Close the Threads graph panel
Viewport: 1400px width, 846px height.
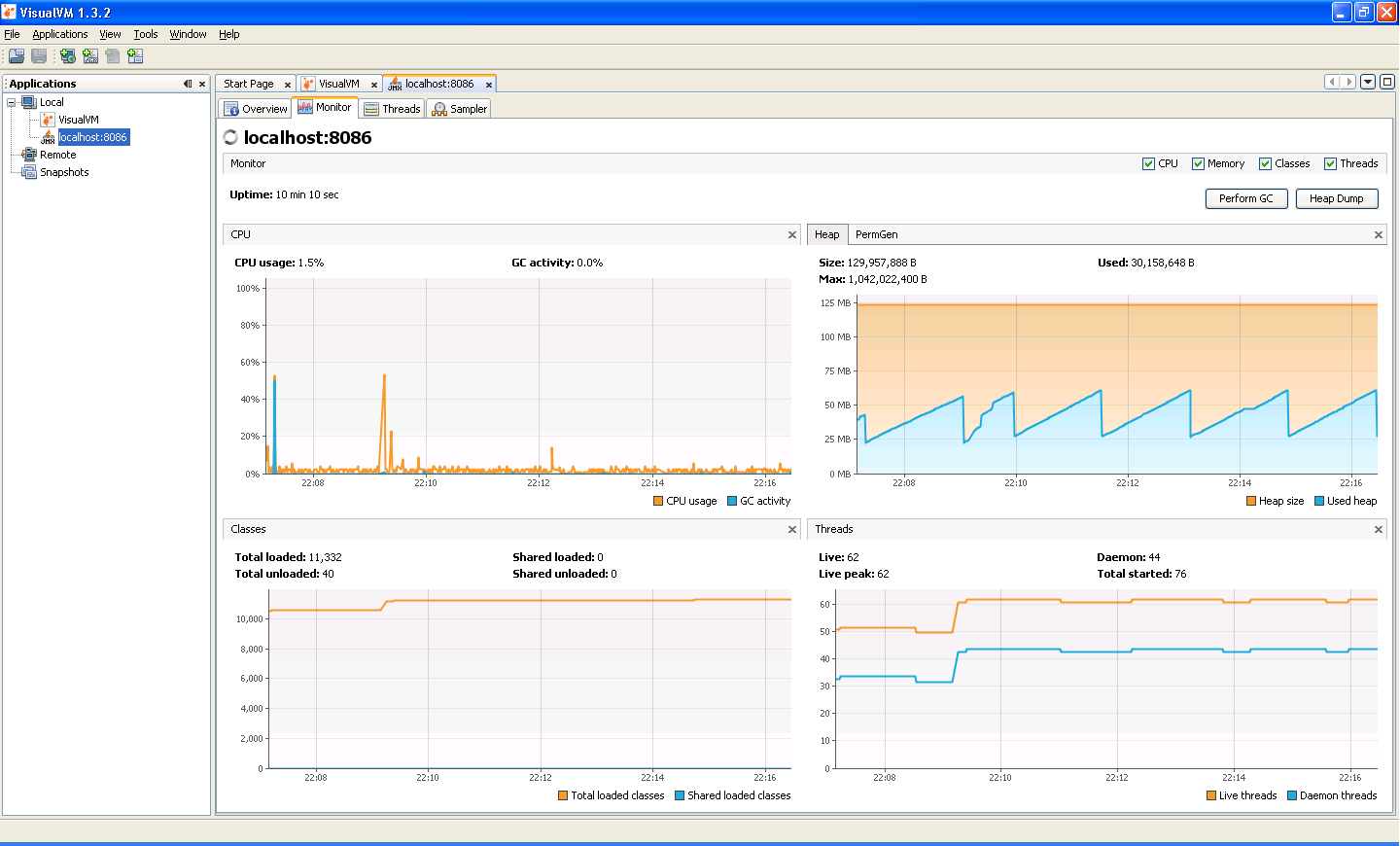pos(1378,529)
